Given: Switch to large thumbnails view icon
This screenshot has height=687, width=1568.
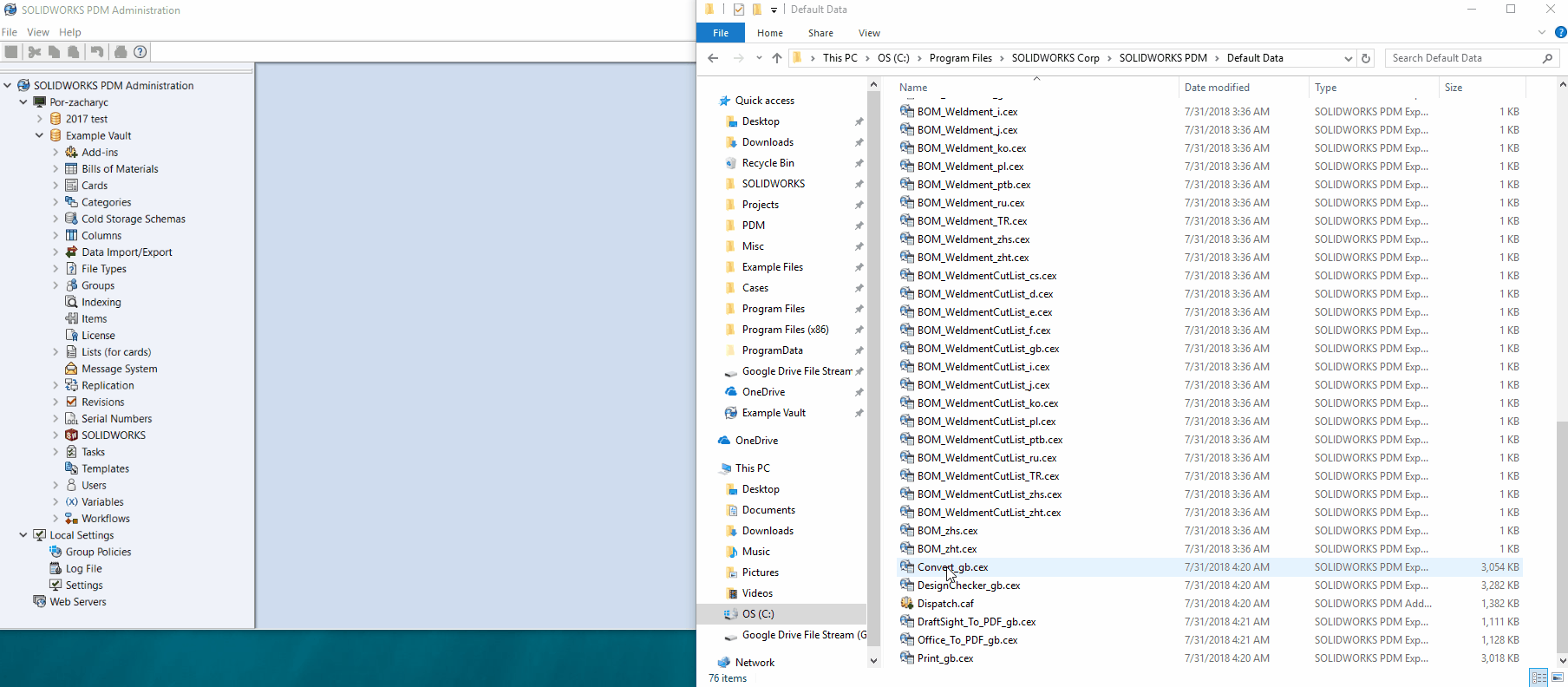Looking at the screenshot, I should [x=1558, y=677].
